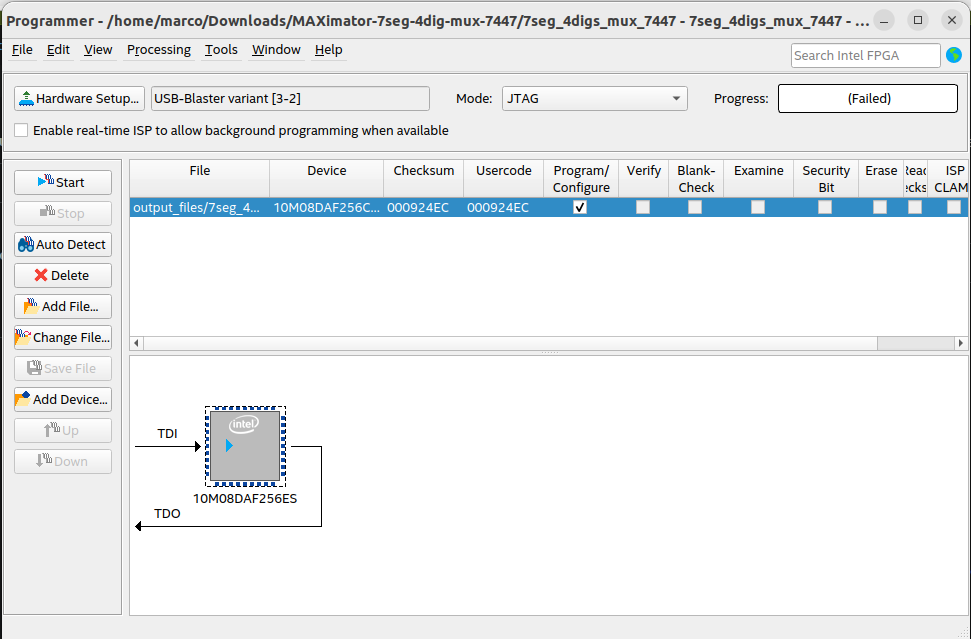Open the Add File dialog
971x639 pixels.
pyautogui.click(x=63, y=306)
